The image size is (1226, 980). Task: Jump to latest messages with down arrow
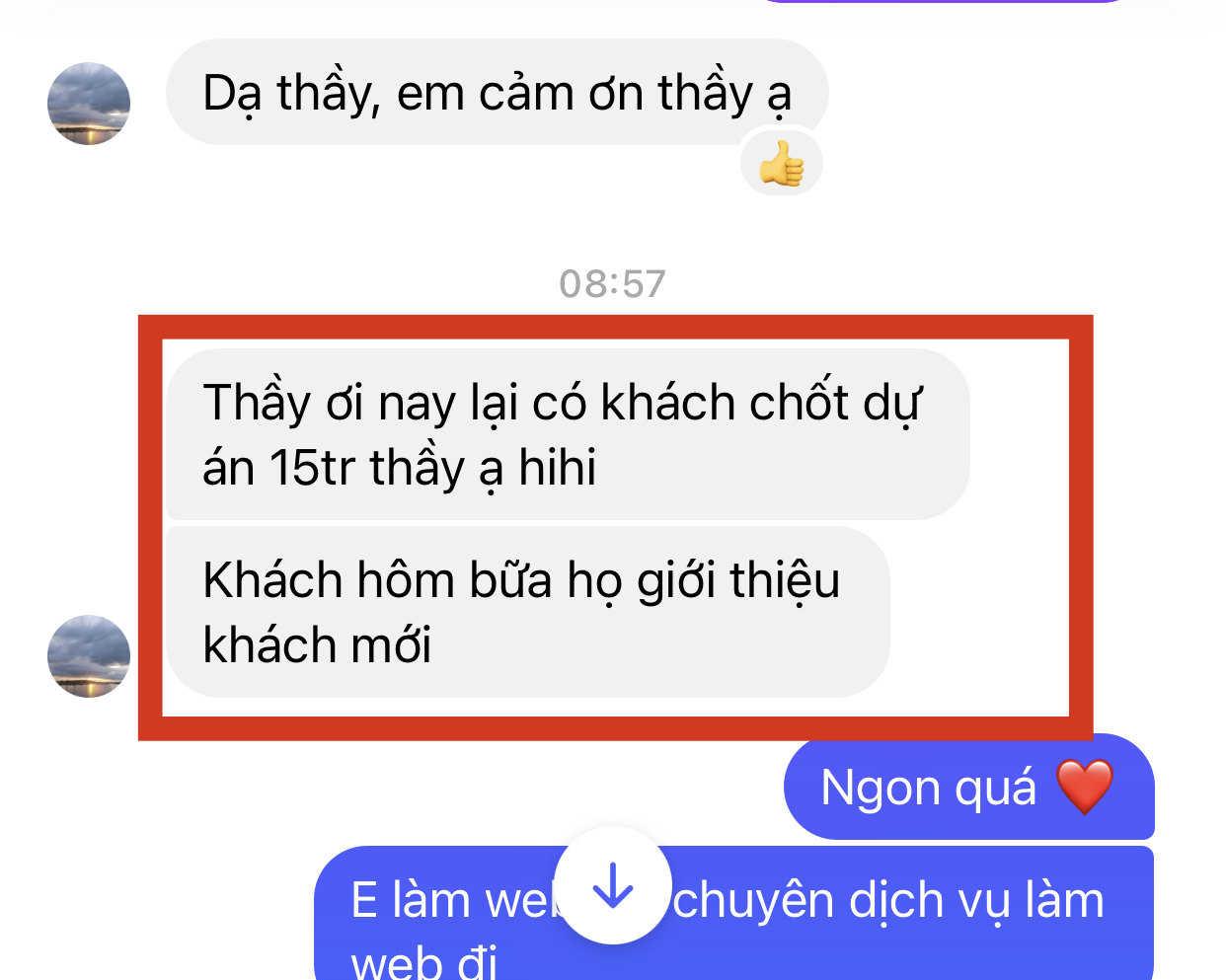coord(613,885)
